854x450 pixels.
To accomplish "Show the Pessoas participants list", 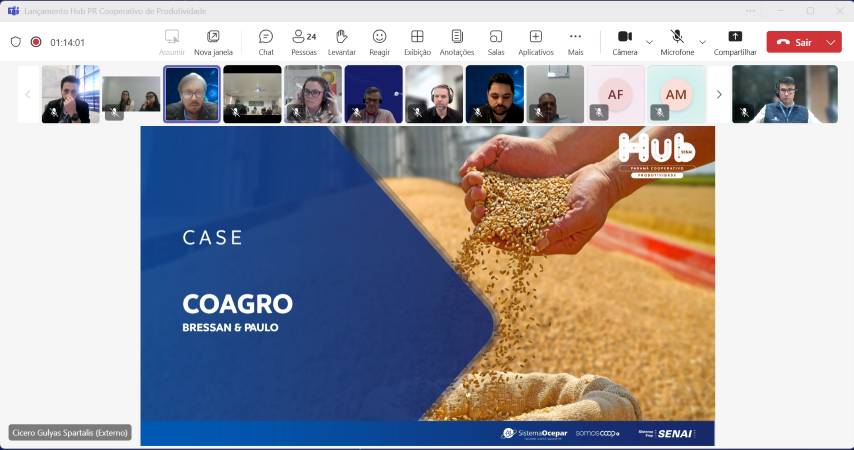I will (304, 42).
